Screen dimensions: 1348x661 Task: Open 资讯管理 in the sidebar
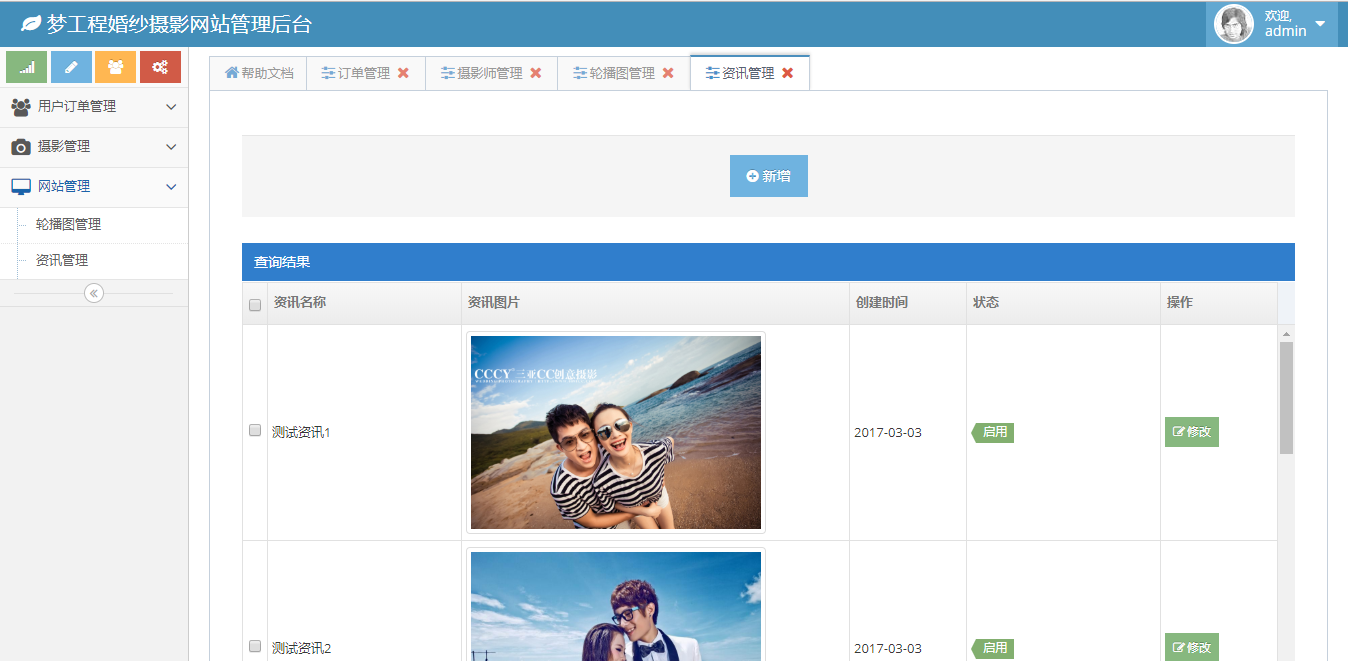[62, 261]
